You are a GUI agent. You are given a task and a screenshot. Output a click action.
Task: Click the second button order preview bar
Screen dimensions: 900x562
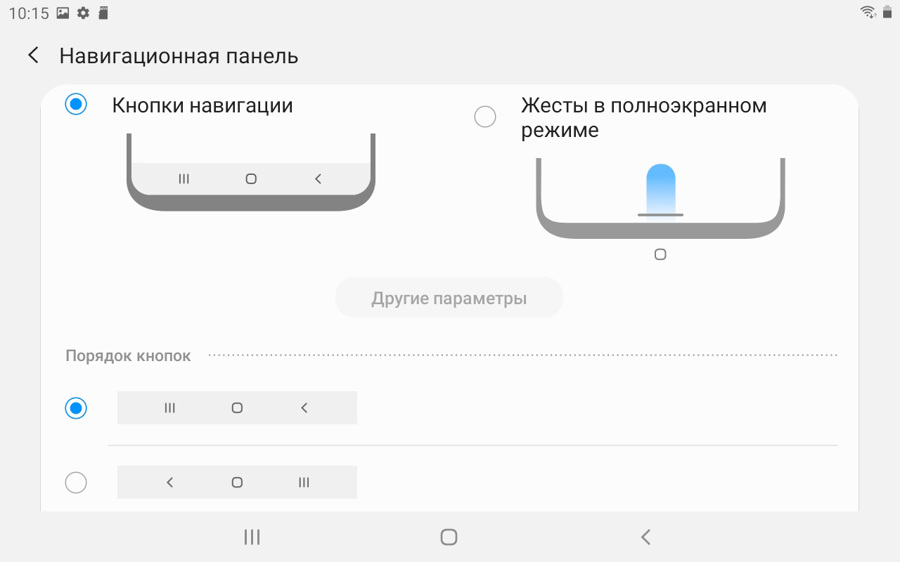point(237,482)
